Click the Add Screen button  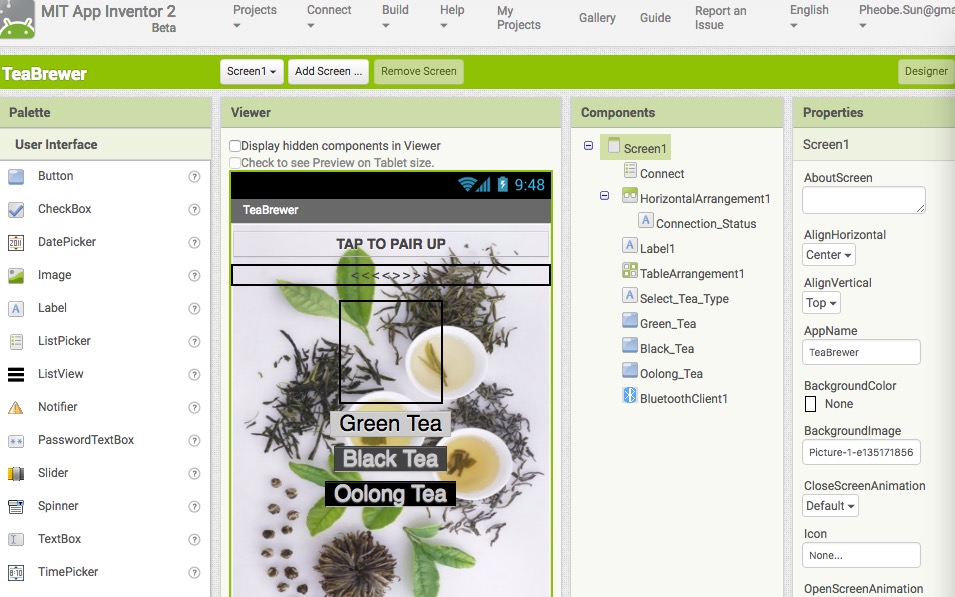pos(328,71)
